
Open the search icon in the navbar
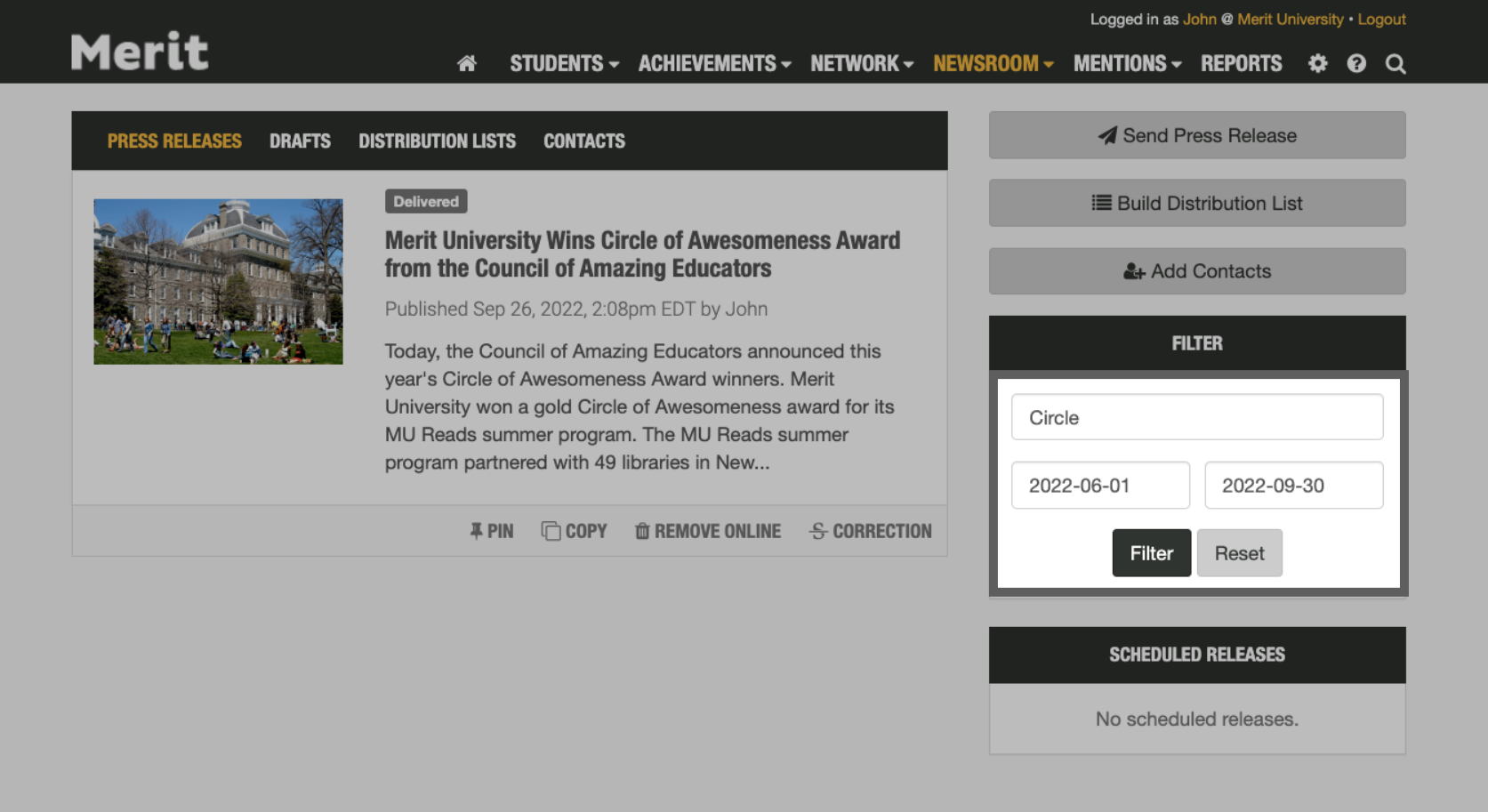1395,63
